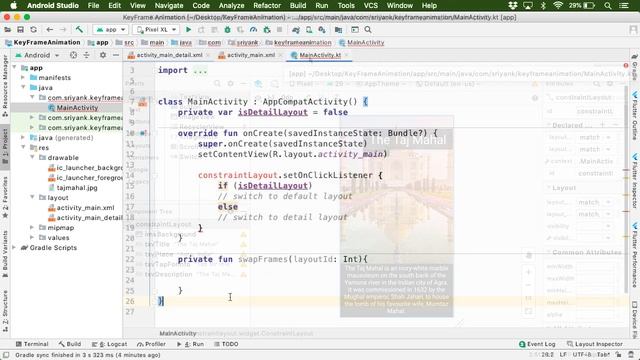Open the app run configuration dropdown

(x=111, y=30)
